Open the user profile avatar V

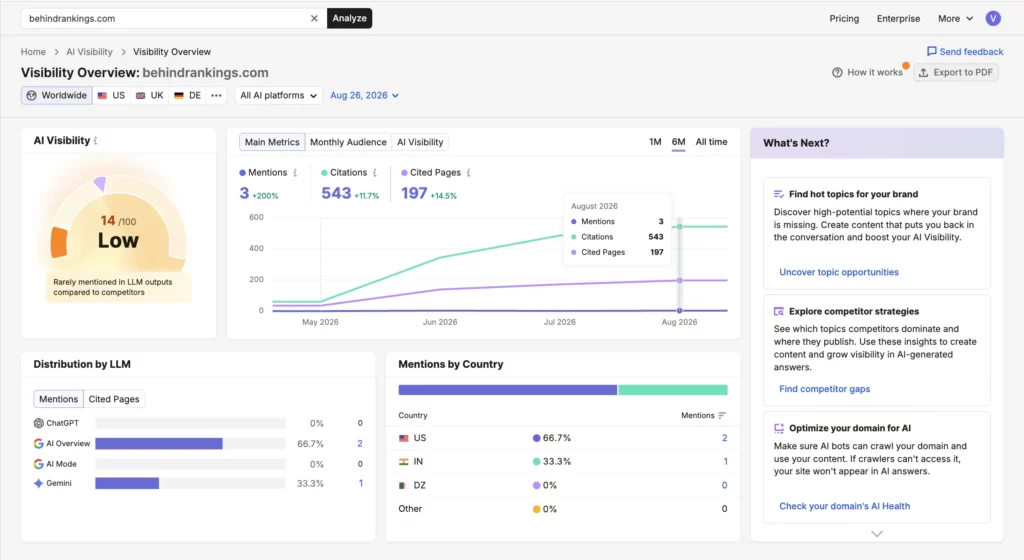[x=993, y=18]
